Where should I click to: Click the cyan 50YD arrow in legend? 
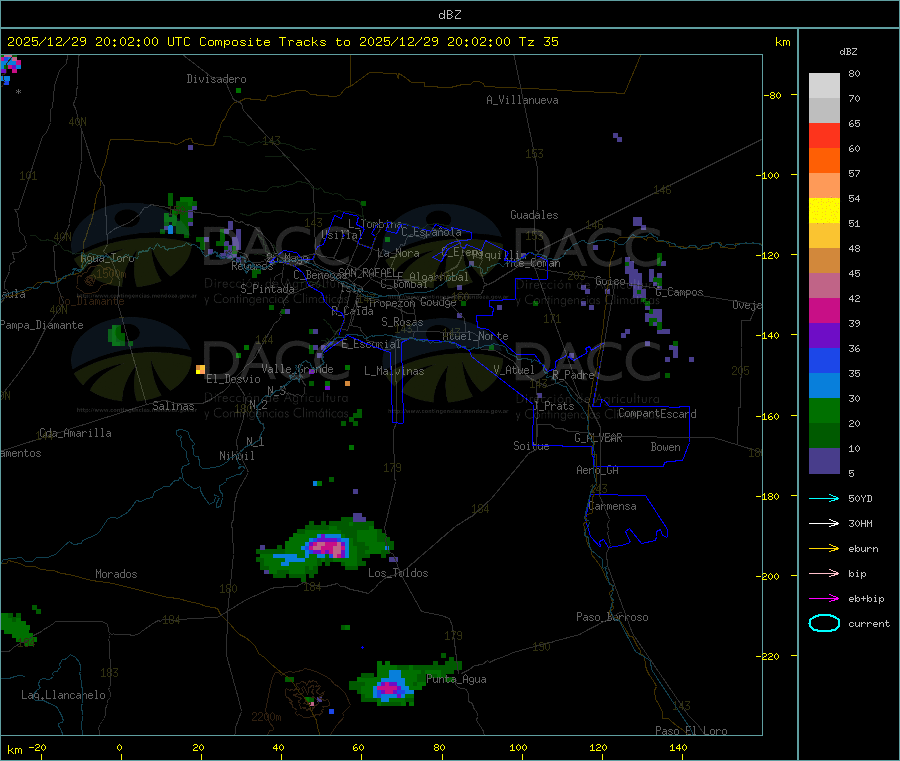824,498
